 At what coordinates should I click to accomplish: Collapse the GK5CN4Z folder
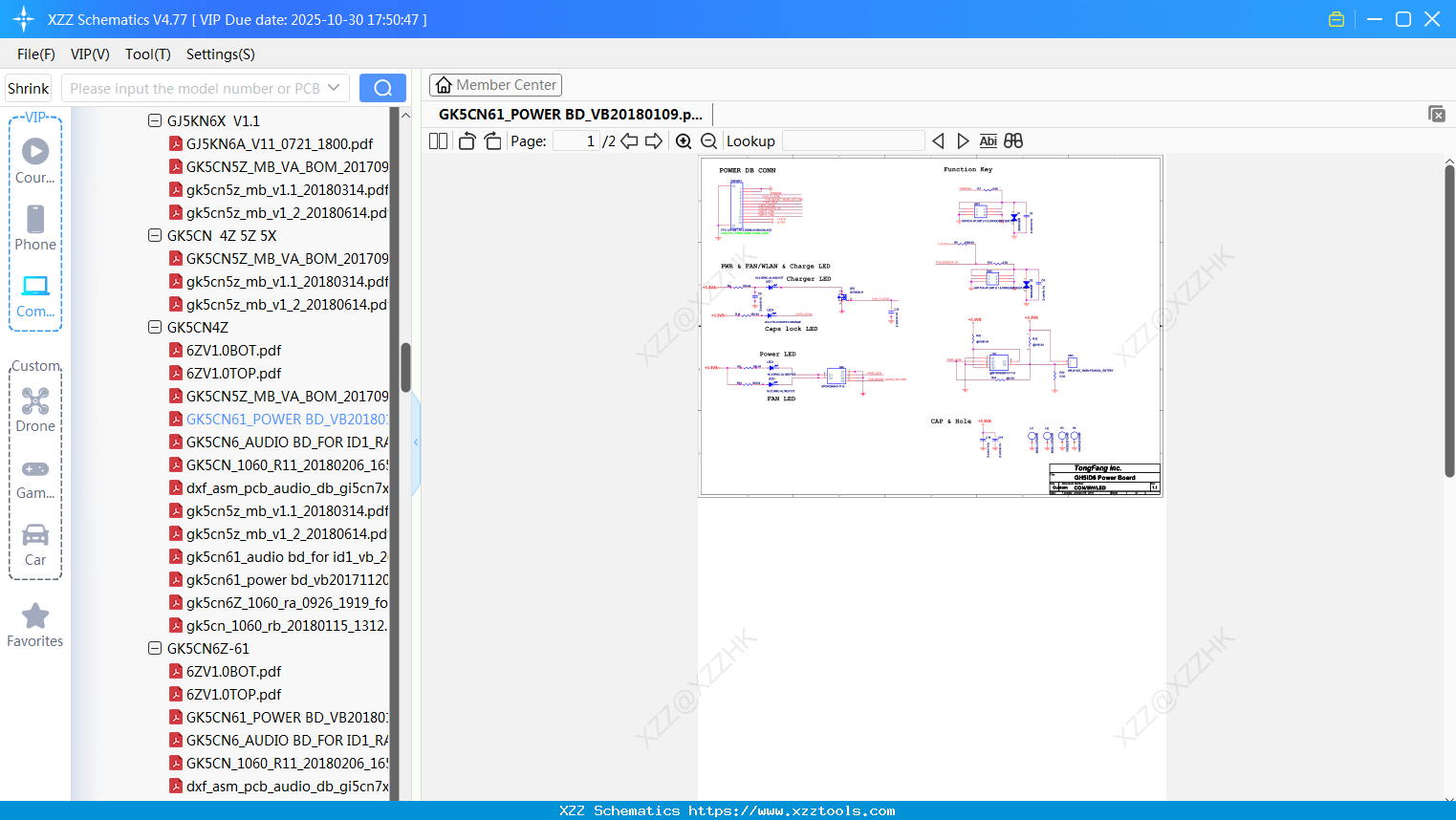155,327
